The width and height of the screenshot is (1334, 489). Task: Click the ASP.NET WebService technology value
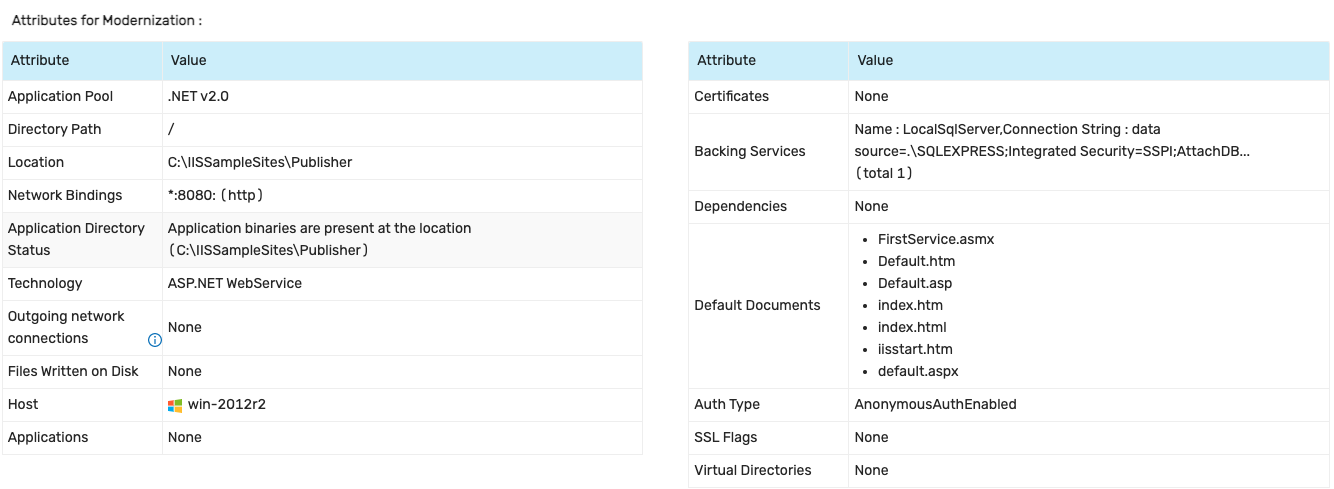(x=234, y=284)
